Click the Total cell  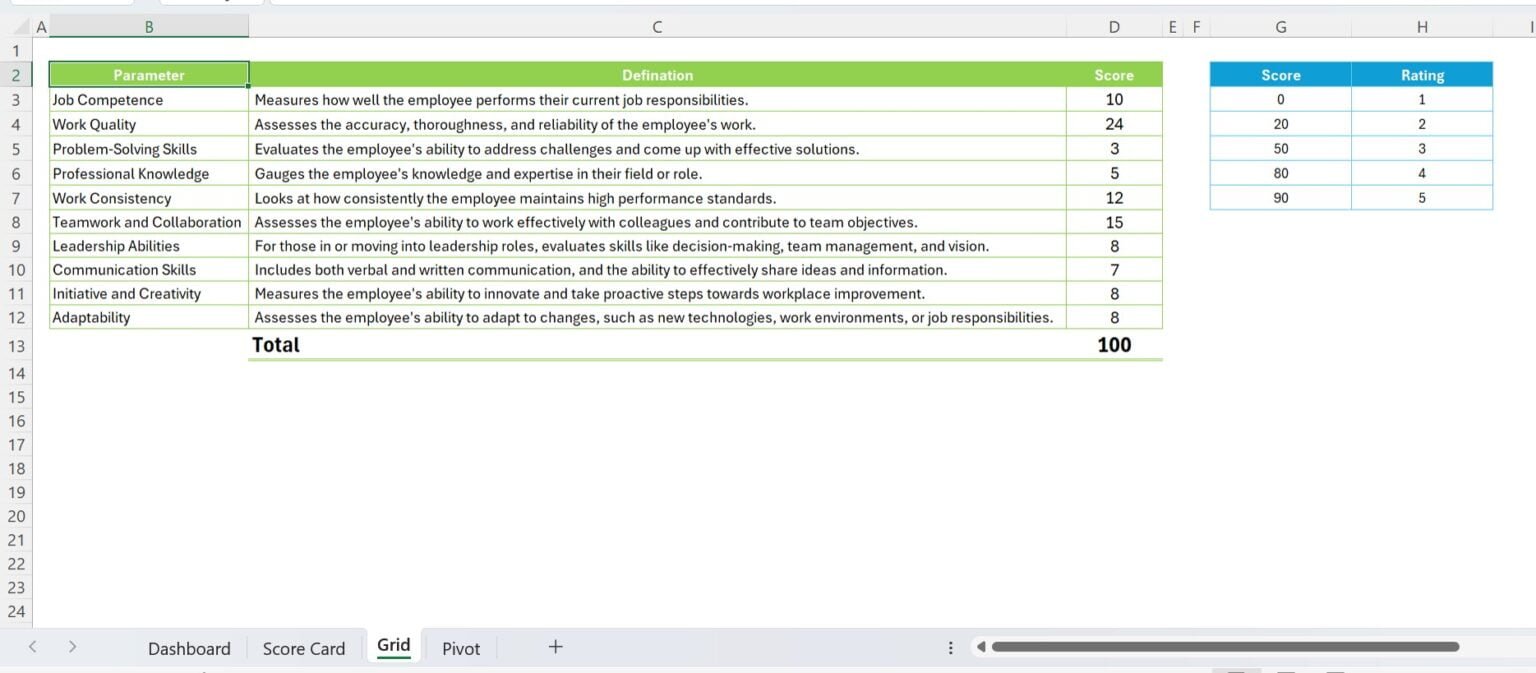(275, 344)
